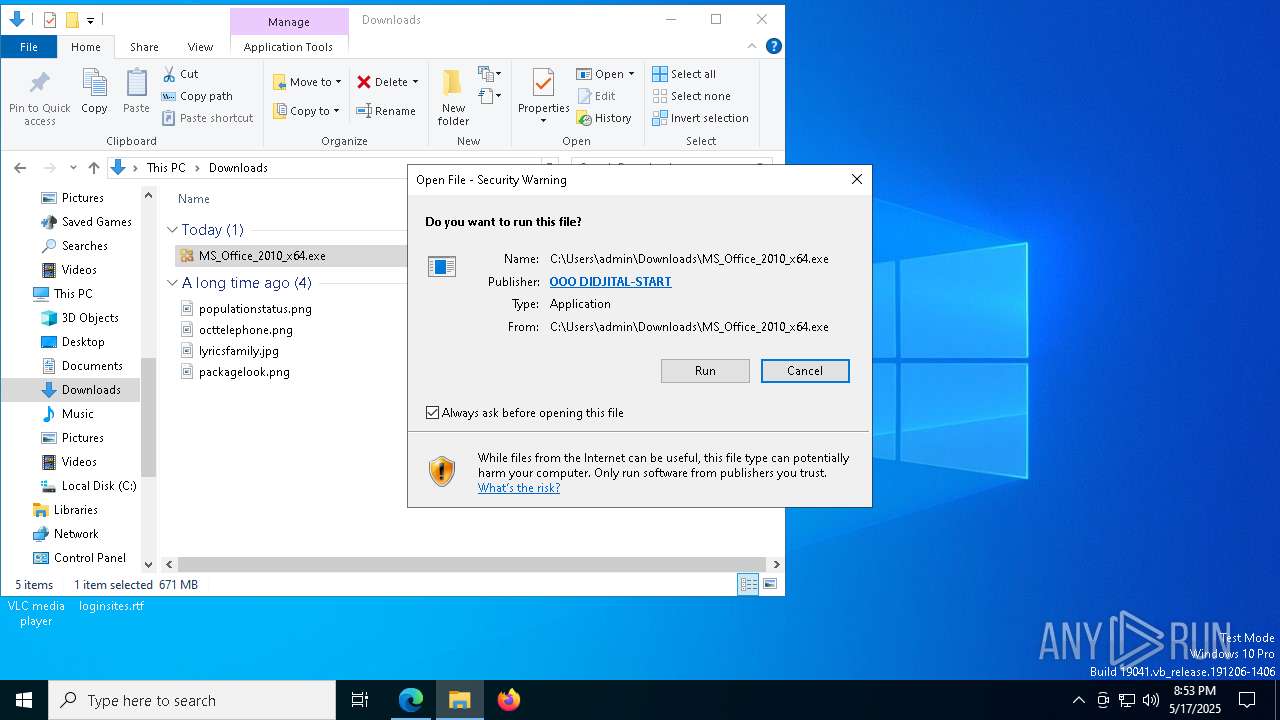Select MS_Office_2010_x64.exe file
Viewport: 1280px width, 720px height.
coord(262,256)
